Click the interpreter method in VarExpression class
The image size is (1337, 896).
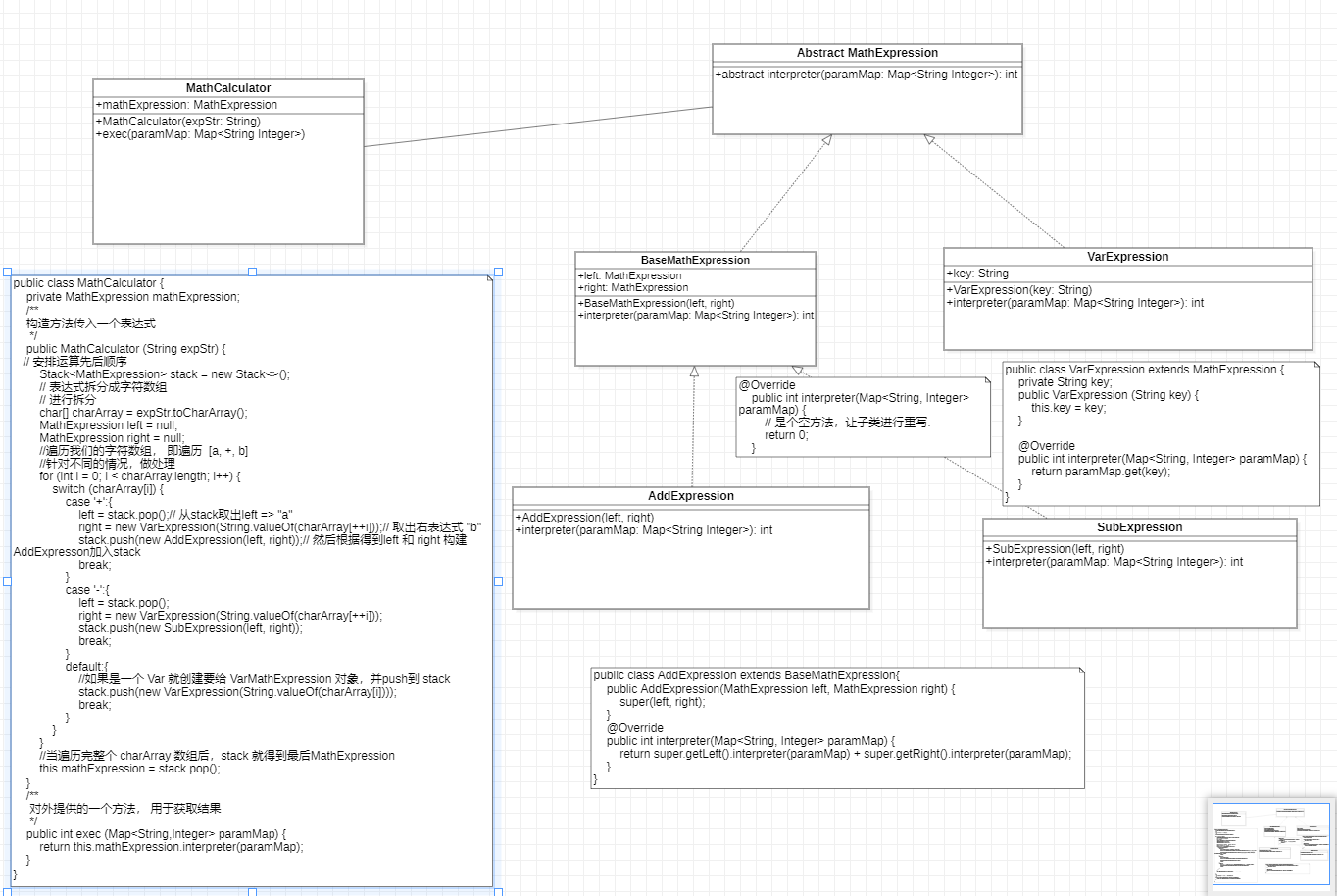1075,303
